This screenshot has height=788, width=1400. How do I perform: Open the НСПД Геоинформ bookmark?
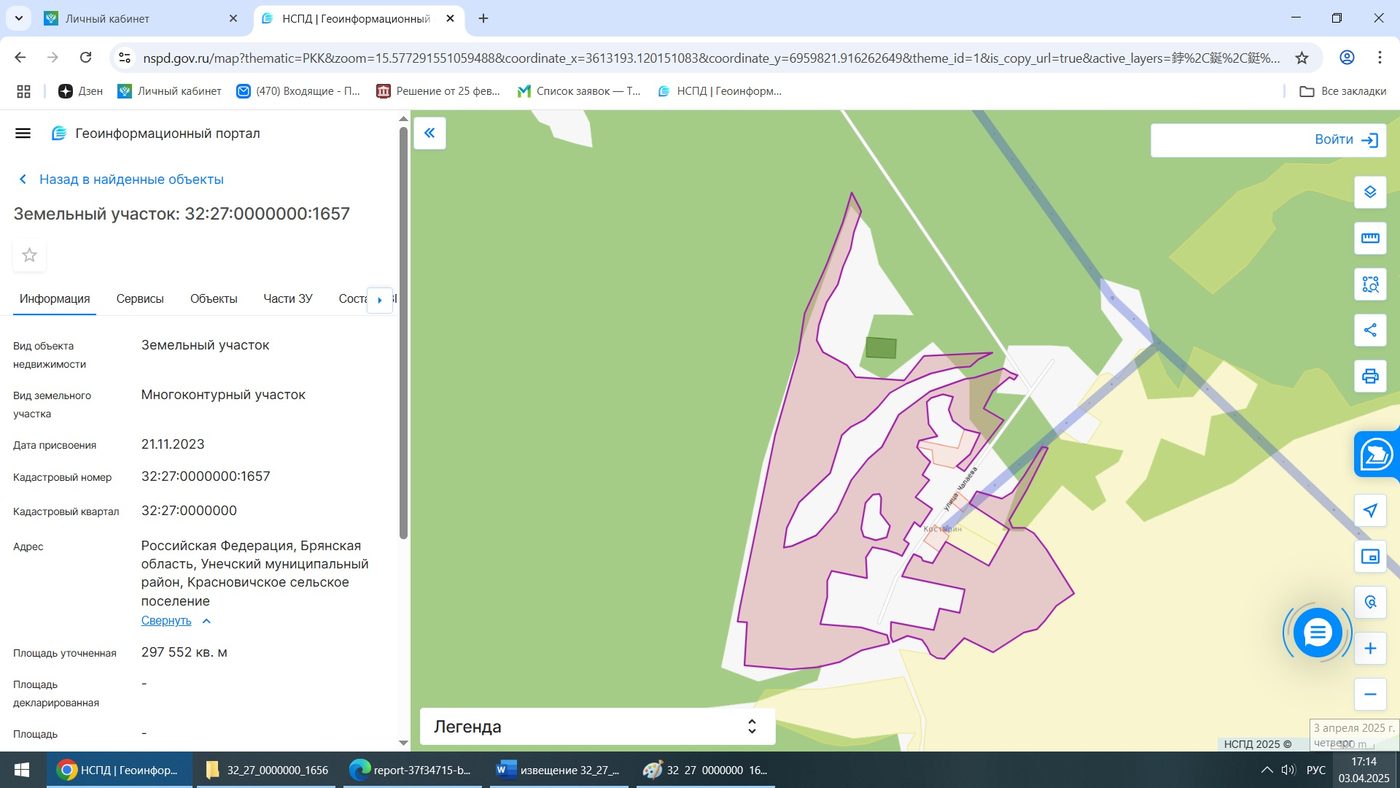click(x=719, y=91)
